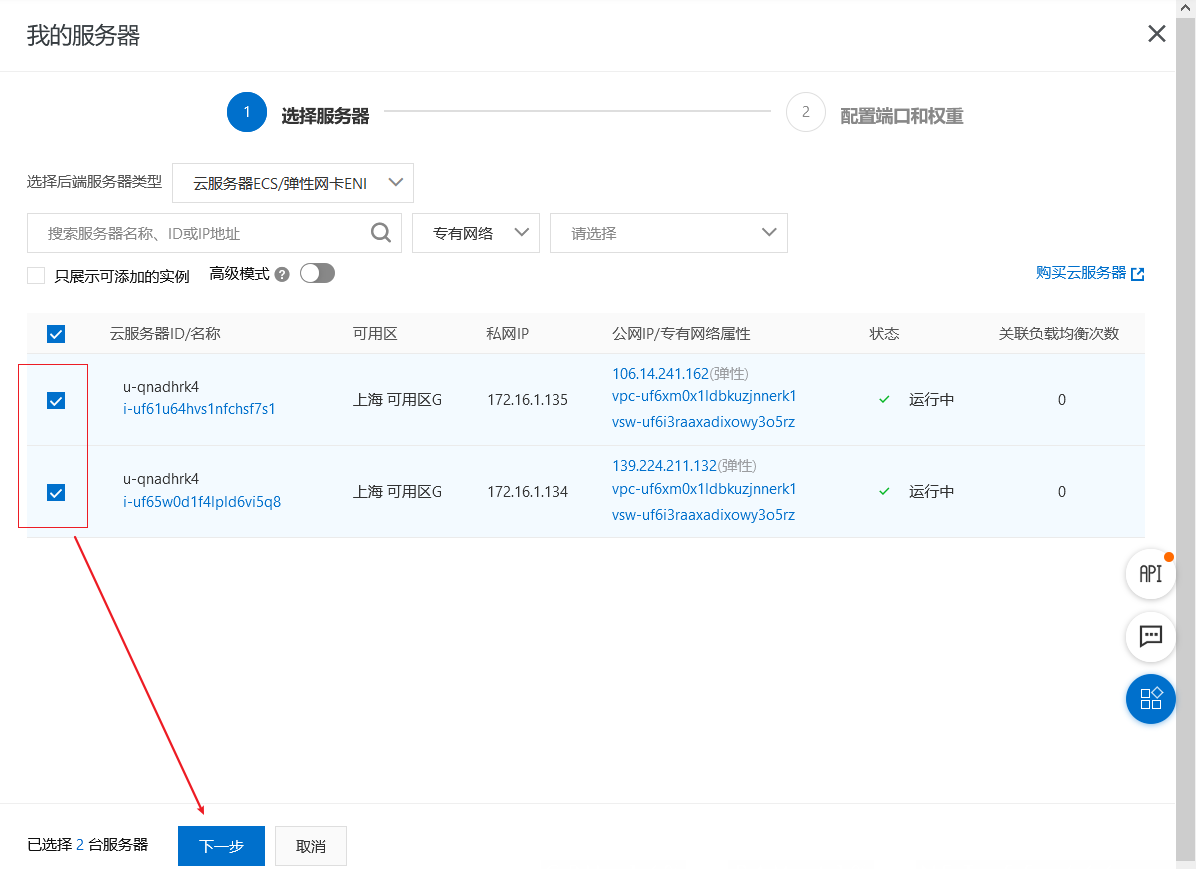Open the 云服务器ECS/弹性网卡ENI dropdown
Screen dimensions: 1196x869
coord(293,183)
